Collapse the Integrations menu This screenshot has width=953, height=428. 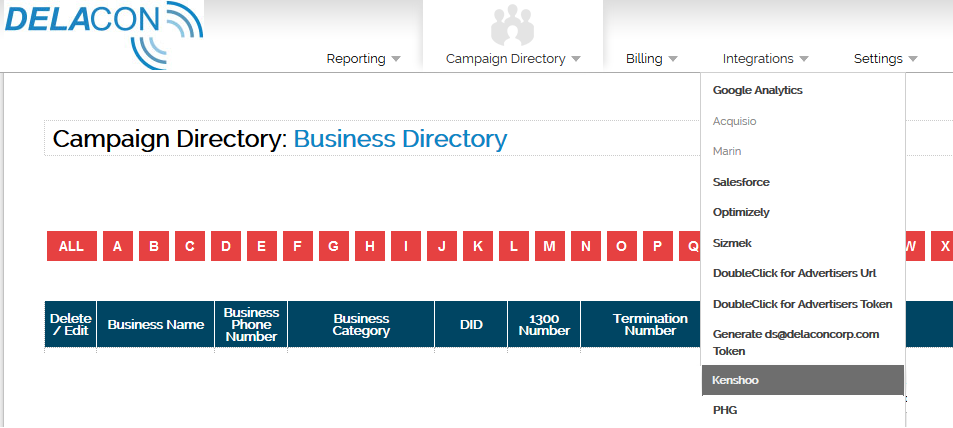765,59
